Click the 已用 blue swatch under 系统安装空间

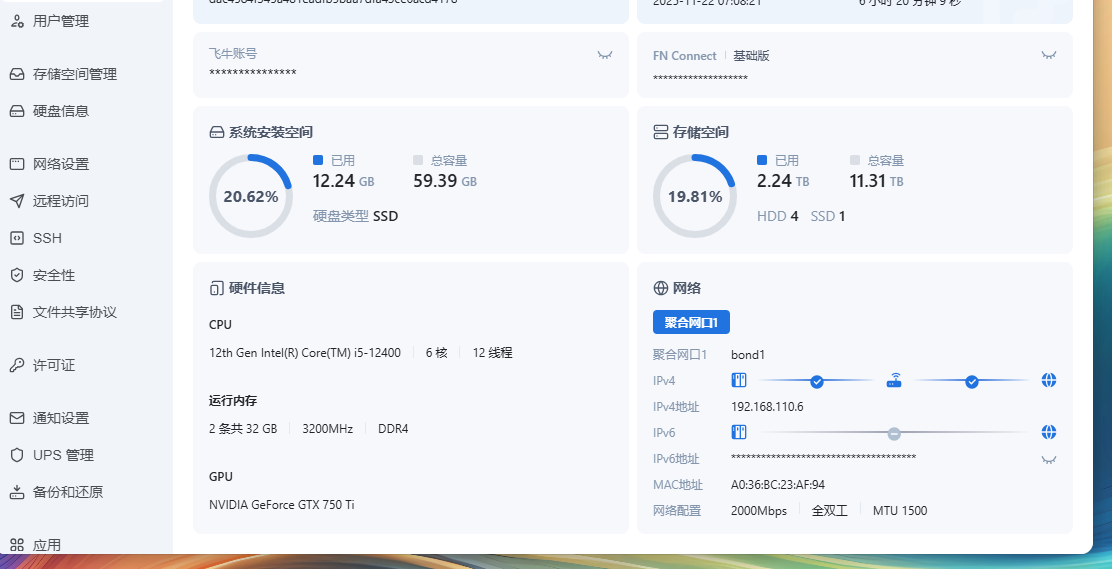pyautogui.click(x=318, y=160)
